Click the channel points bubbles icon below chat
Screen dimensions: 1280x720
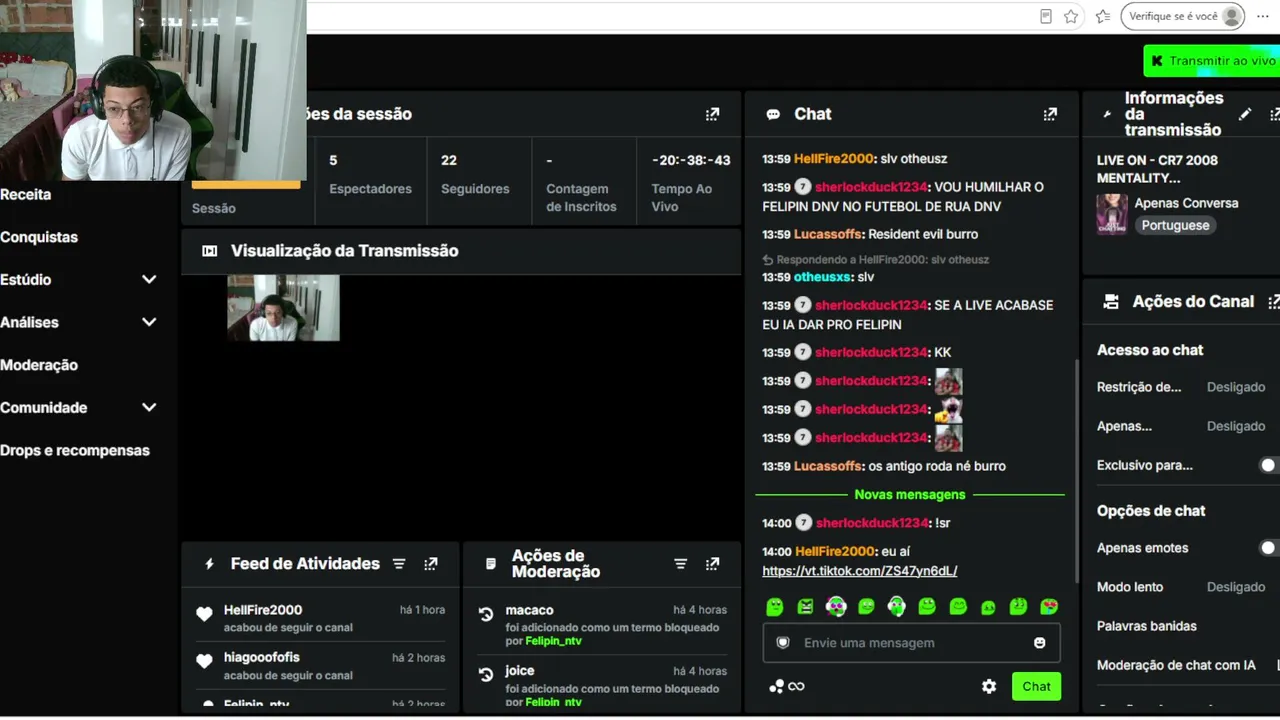pyautogui.click(x=777, y=686)
